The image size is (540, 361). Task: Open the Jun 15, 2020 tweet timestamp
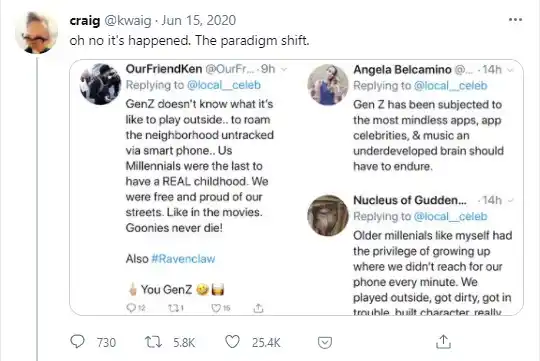tap(199, 20)
